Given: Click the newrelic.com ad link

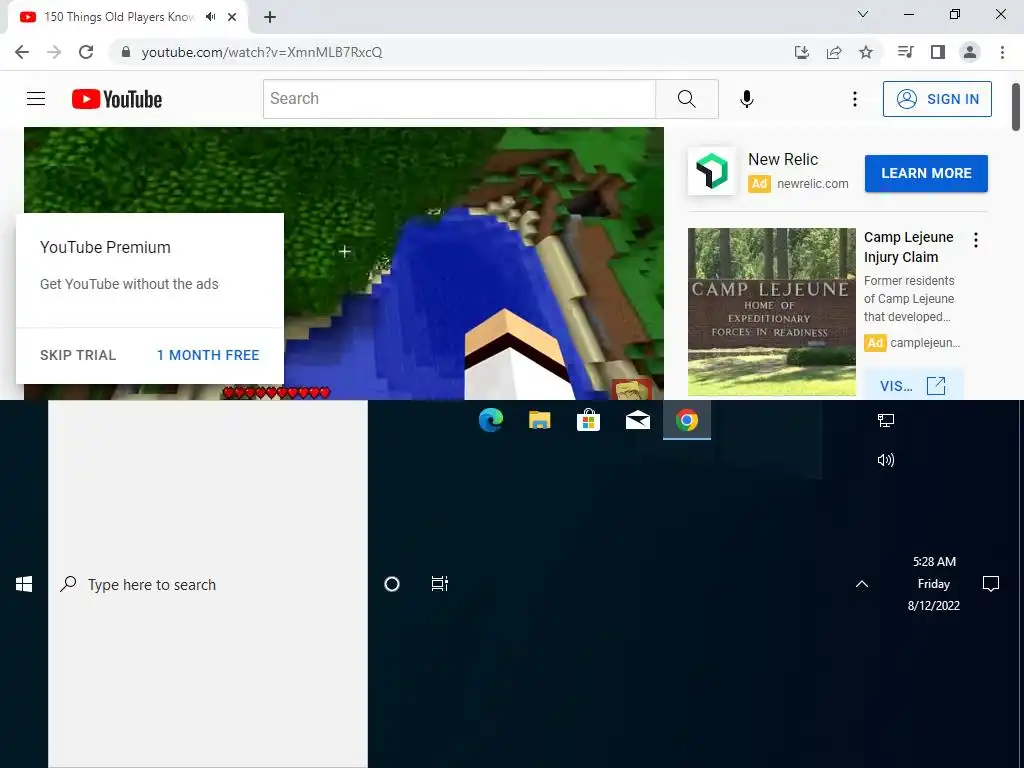Looking at the screenshot, I should click(x=812, y=184).
